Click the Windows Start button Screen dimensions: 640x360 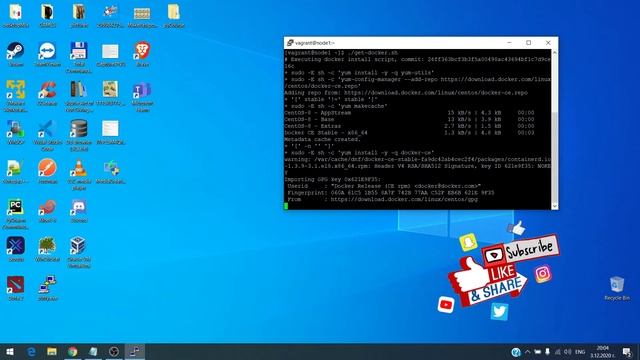pyautogui.click(x=10, y=351)
